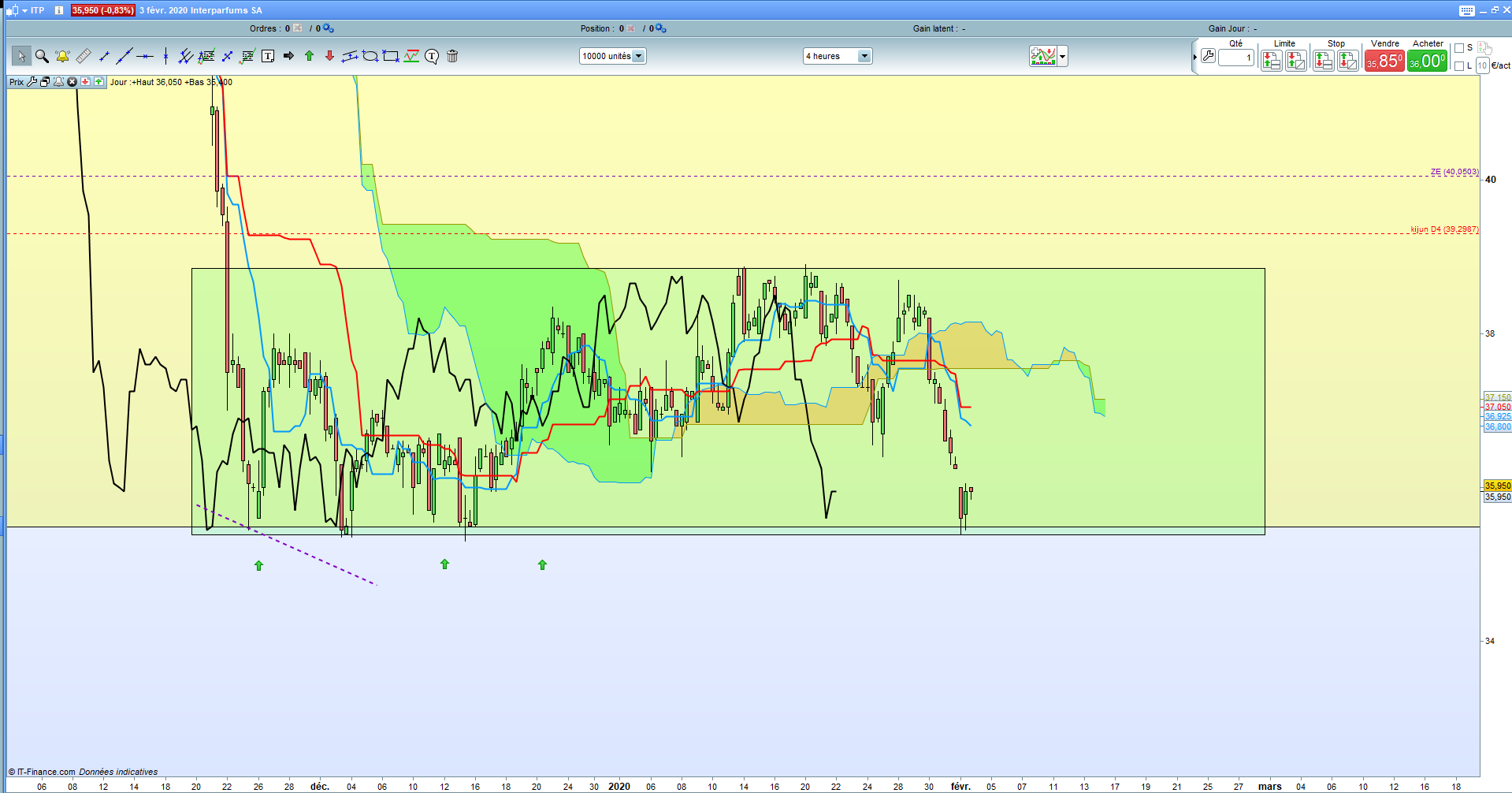Screen dimensions: 1512x793
Task: Select the ruler measuring tool
Action: 83,56
